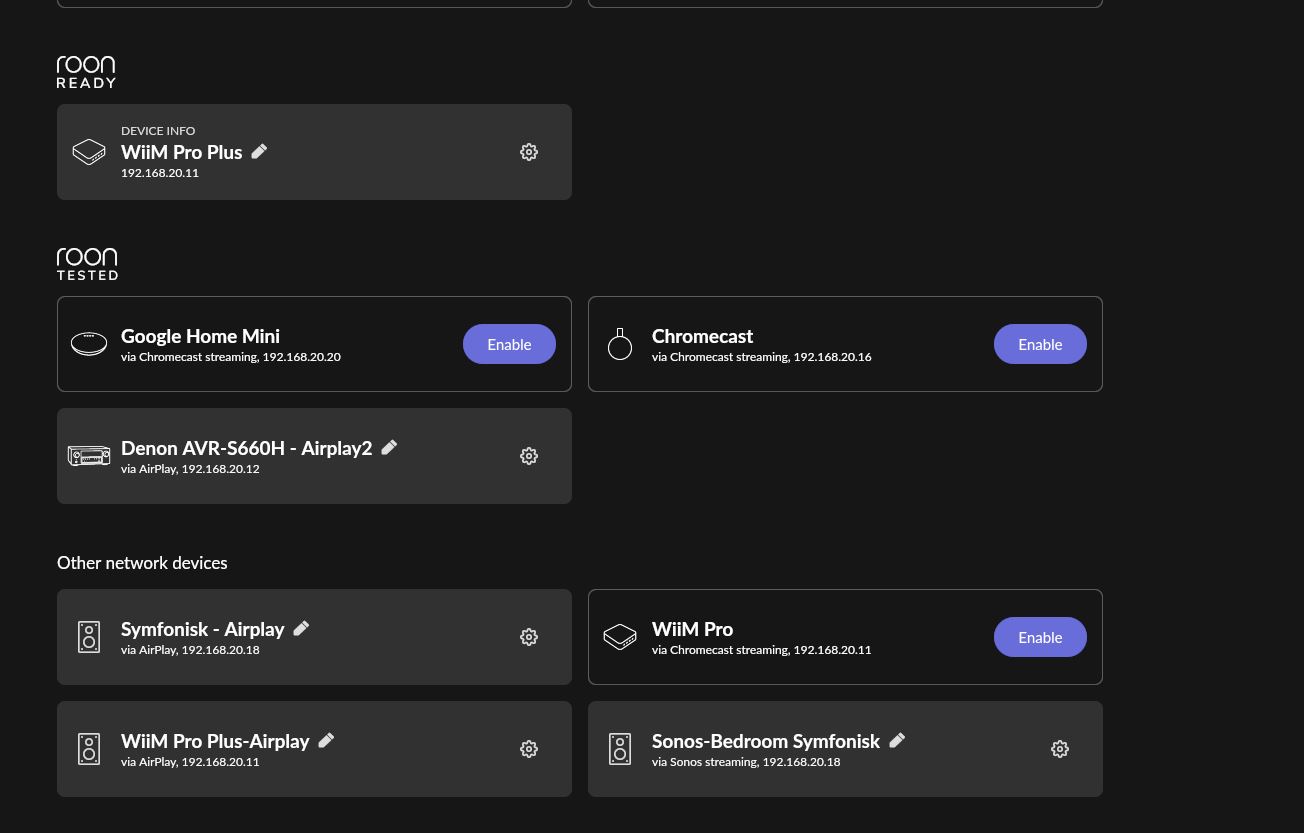Click the WiiM Pro Plus-Airplay speaker icon
Screen dimensions: 1304x833
pyautogui.click(x=89, y=749)
